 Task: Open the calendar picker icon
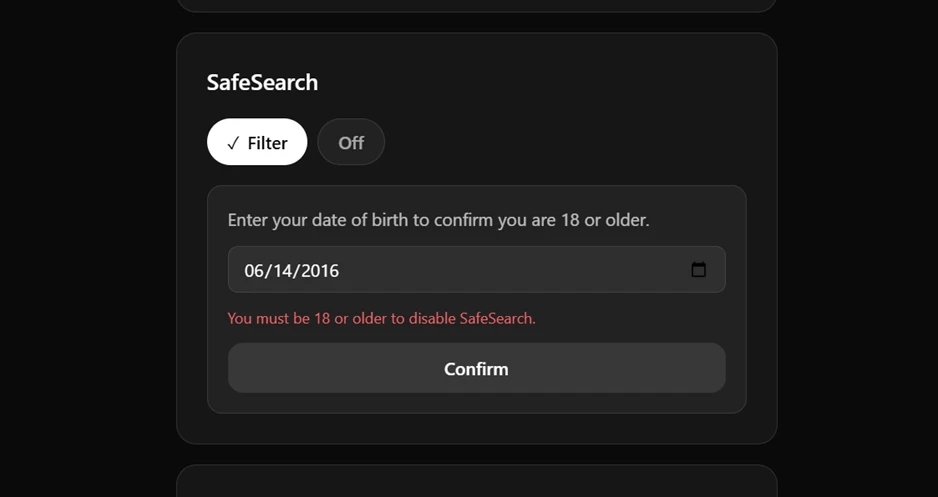[698, 270]
